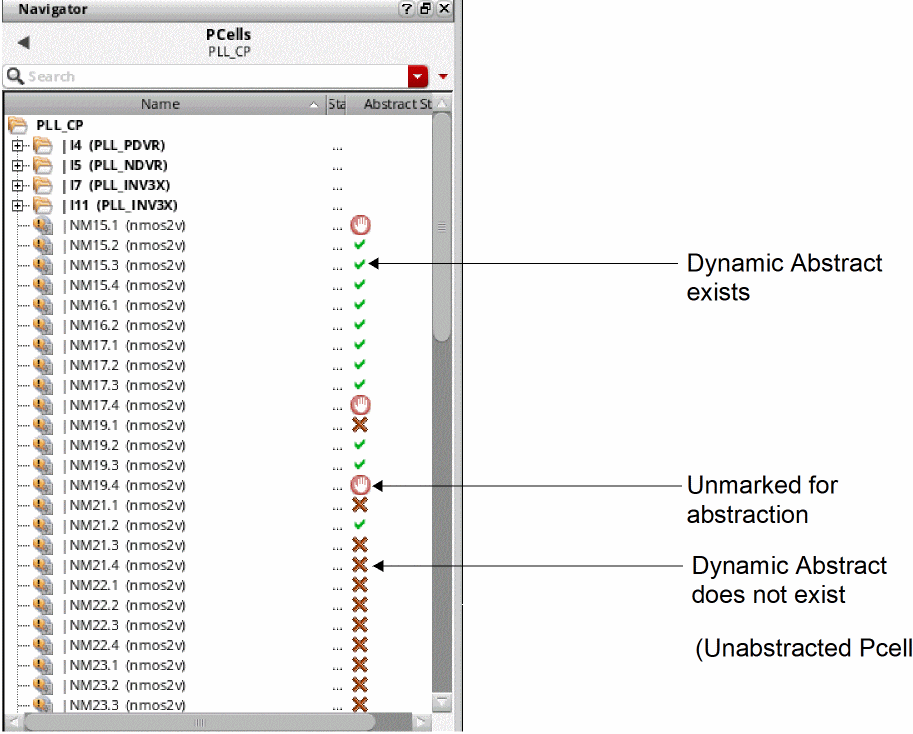Click the green check for NM17.2

click(360, 364)
